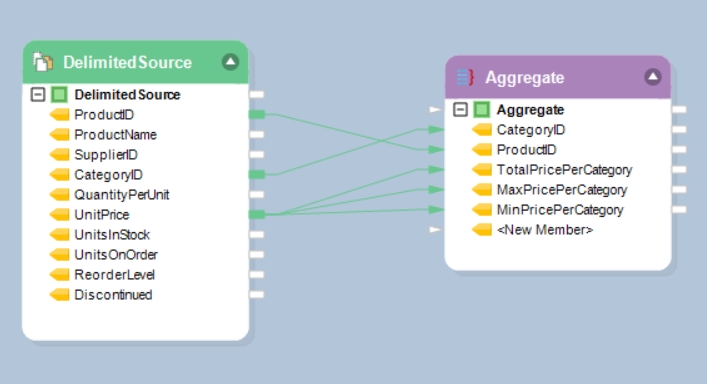Select the MaxPricePerCategory field
This screenshot has height=384, width=707.
[x=562, y=190]
